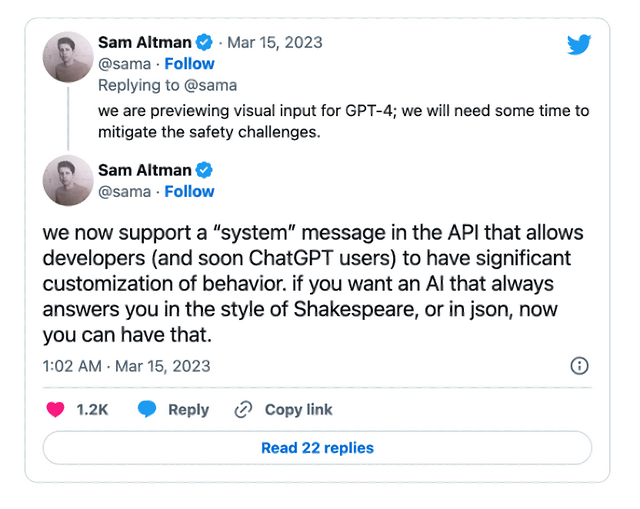Follow @sama from the top tweet
The height and width of the screenshot is (509, 640).
(x=189, y=64)
